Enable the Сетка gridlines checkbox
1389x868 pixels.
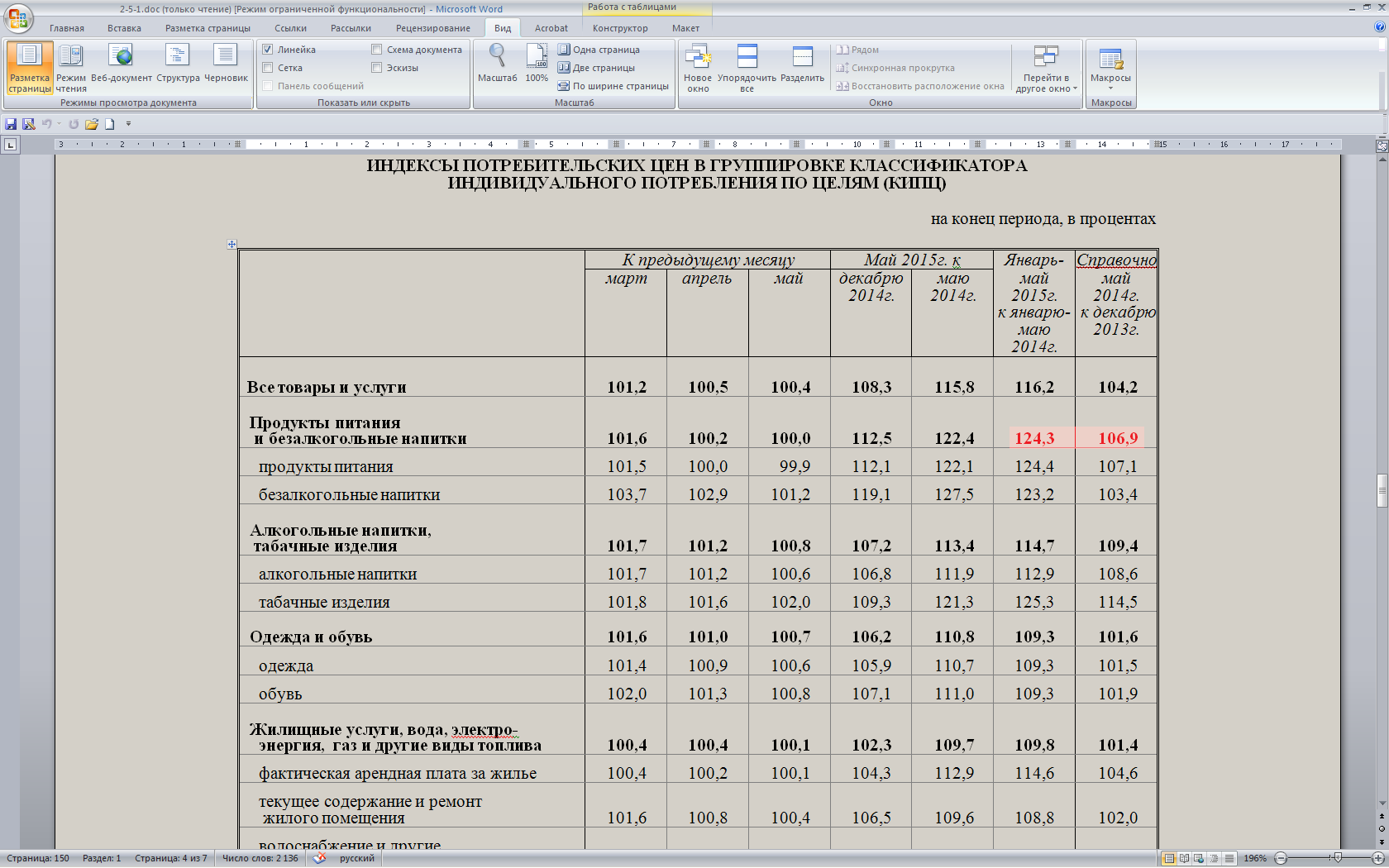coord(268,68)
